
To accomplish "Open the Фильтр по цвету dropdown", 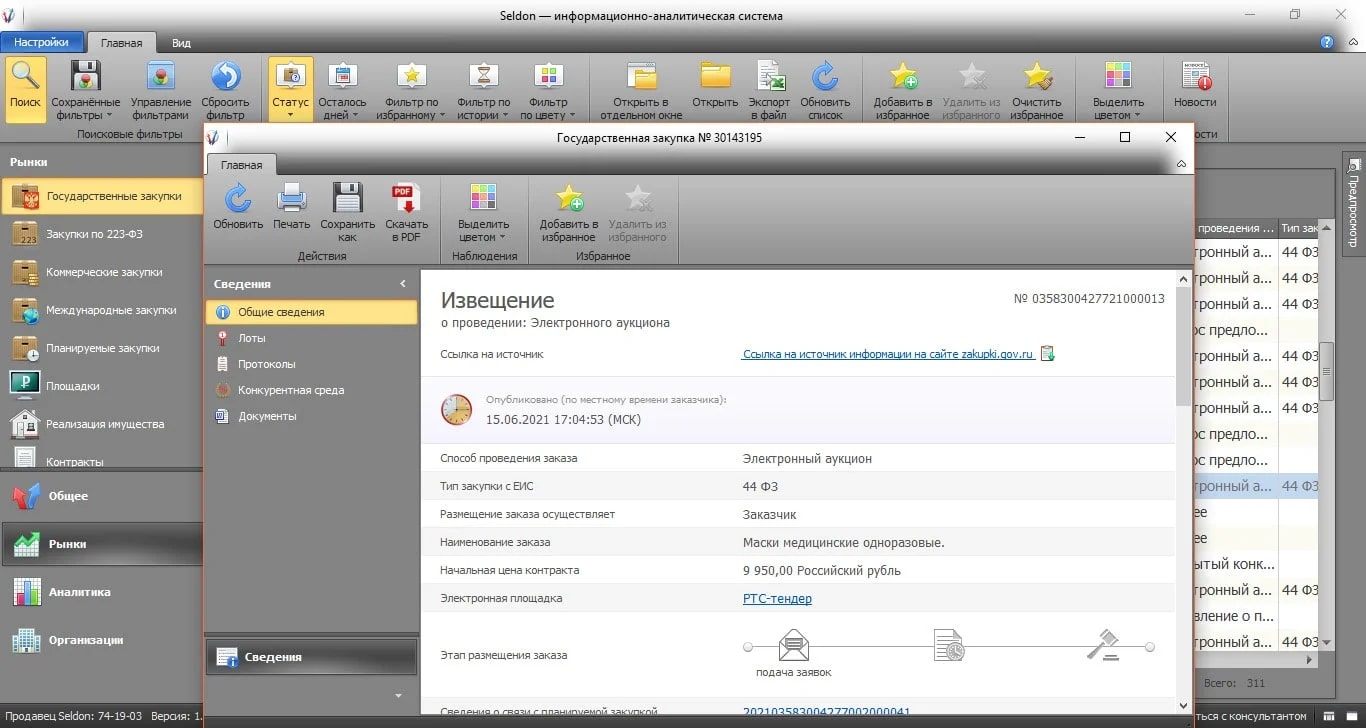I will click(x=548, y=89).
